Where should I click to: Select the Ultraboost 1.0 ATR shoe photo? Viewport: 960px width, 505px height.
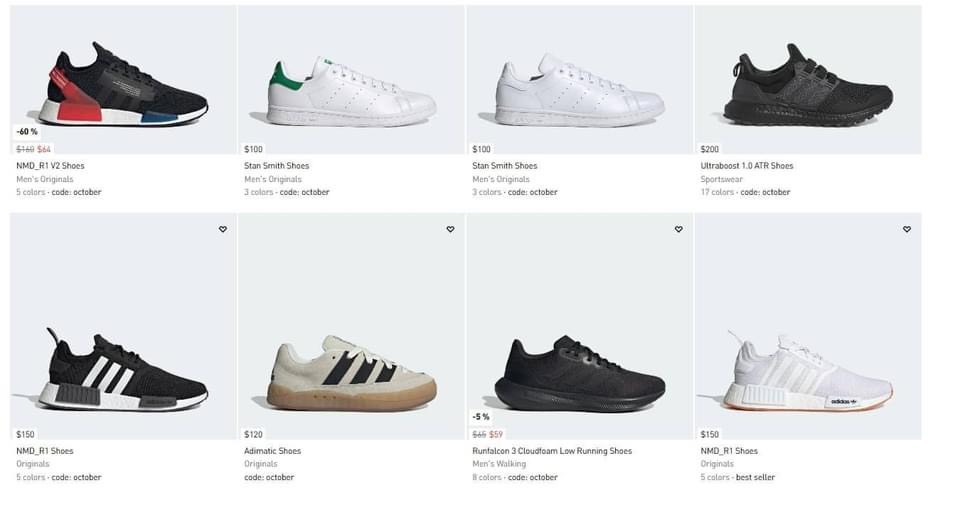(807, 85)
